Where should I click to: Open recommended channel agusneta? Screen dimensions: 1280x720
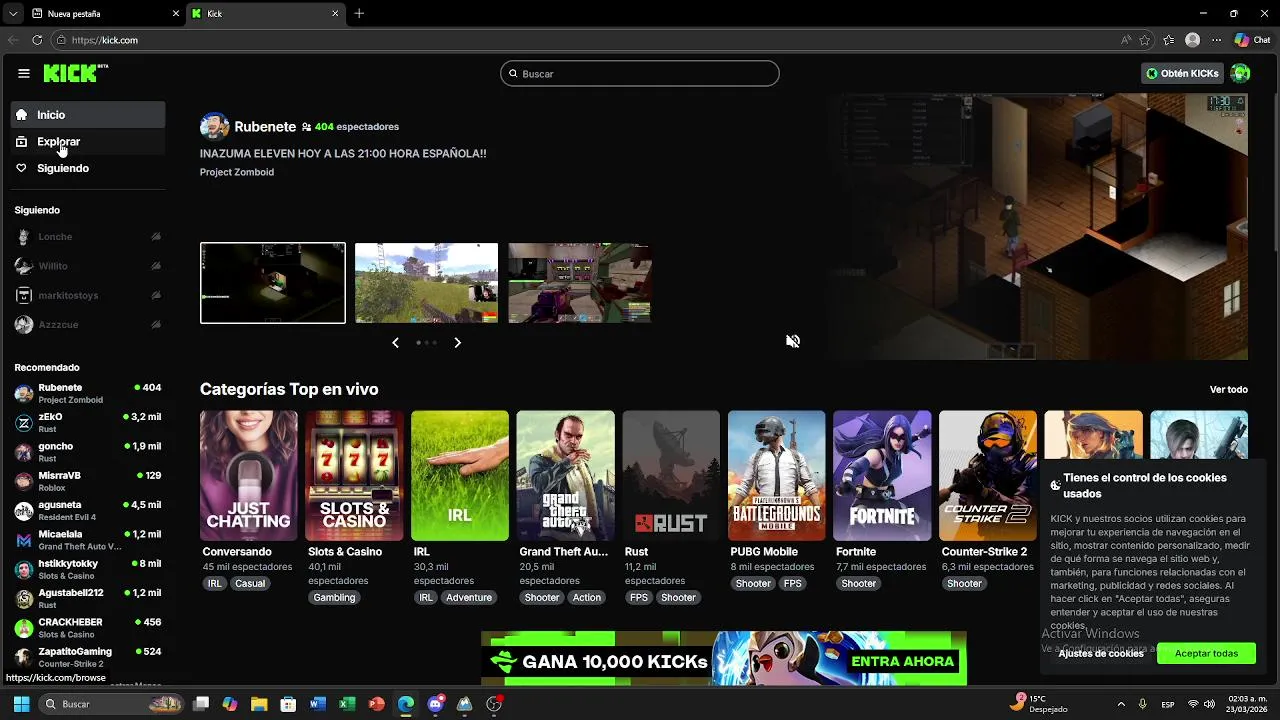click(x=88, y=511)
